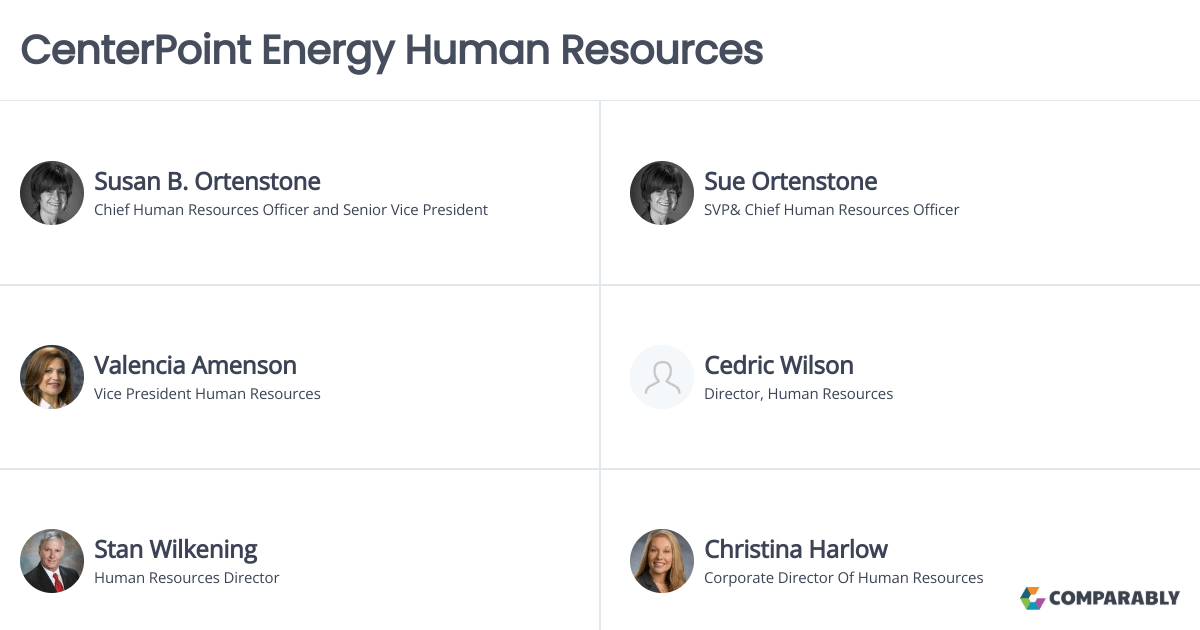The image size is (1200, 630).
Task: Click 'Corporate Director Of Human Resources' text
Action: pyautogui.click(x=844, y=578)
